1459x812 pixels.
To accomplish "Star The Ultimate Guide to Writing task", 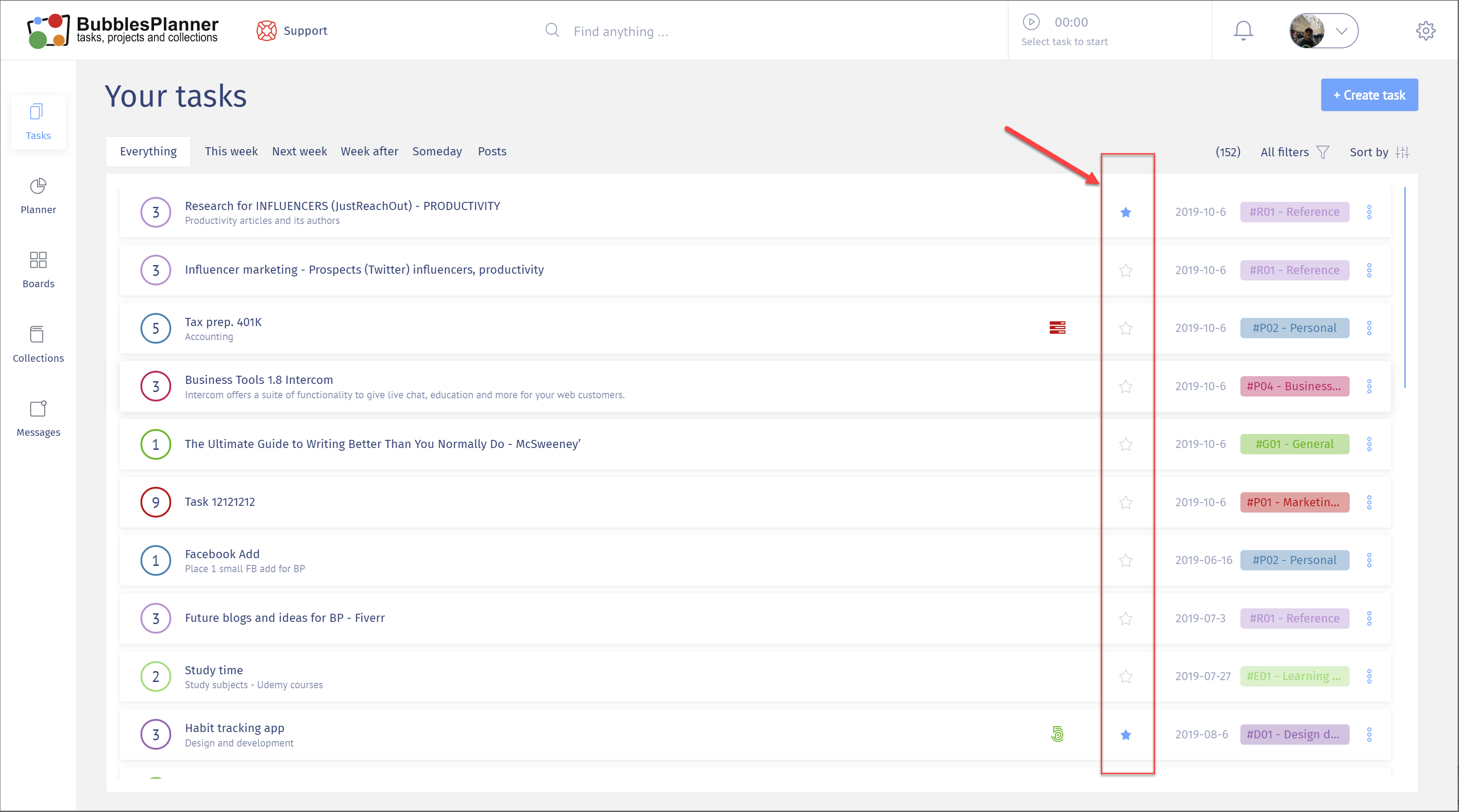I will tap(1125, 444).
